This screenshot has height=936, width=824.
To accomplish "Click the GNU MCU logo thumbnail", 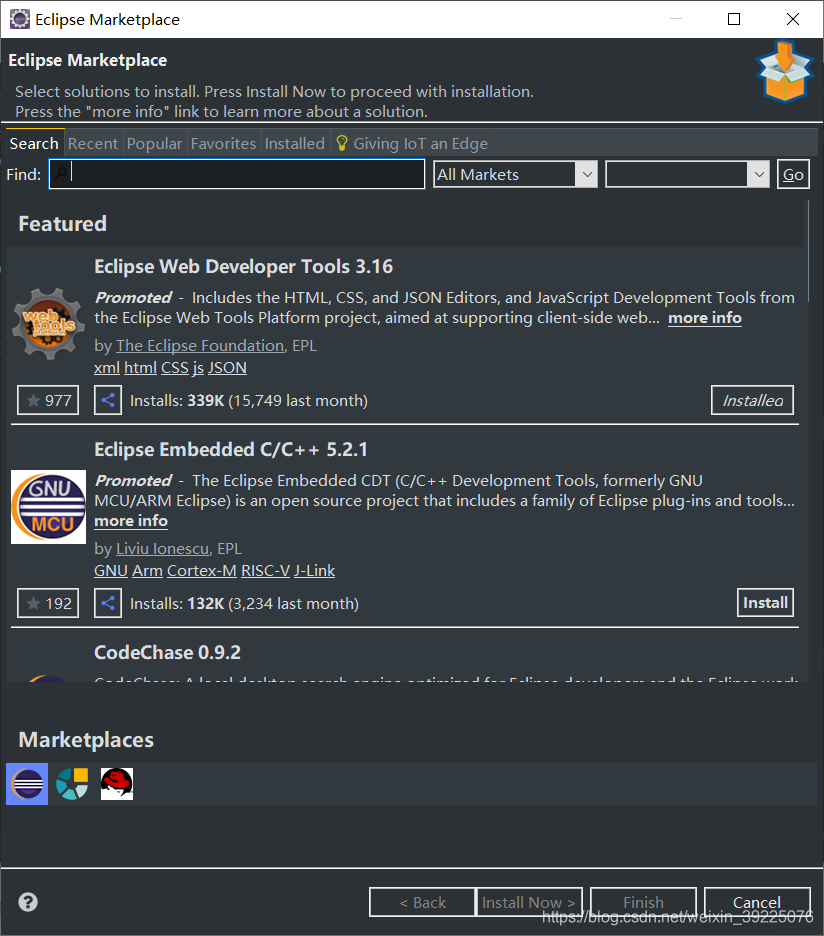I will coord(48,507).
